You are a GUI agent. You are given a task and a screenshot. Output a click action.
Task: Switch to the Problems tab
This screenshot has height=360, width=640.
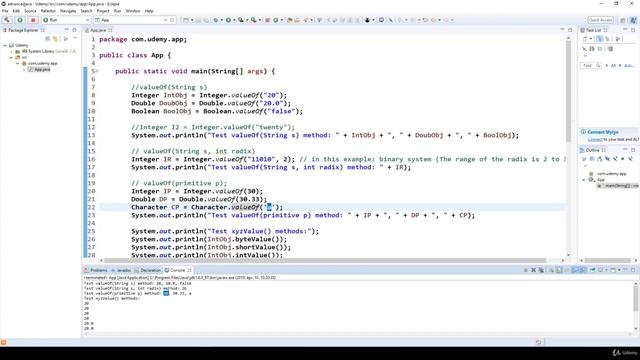[x=96, y=270]
